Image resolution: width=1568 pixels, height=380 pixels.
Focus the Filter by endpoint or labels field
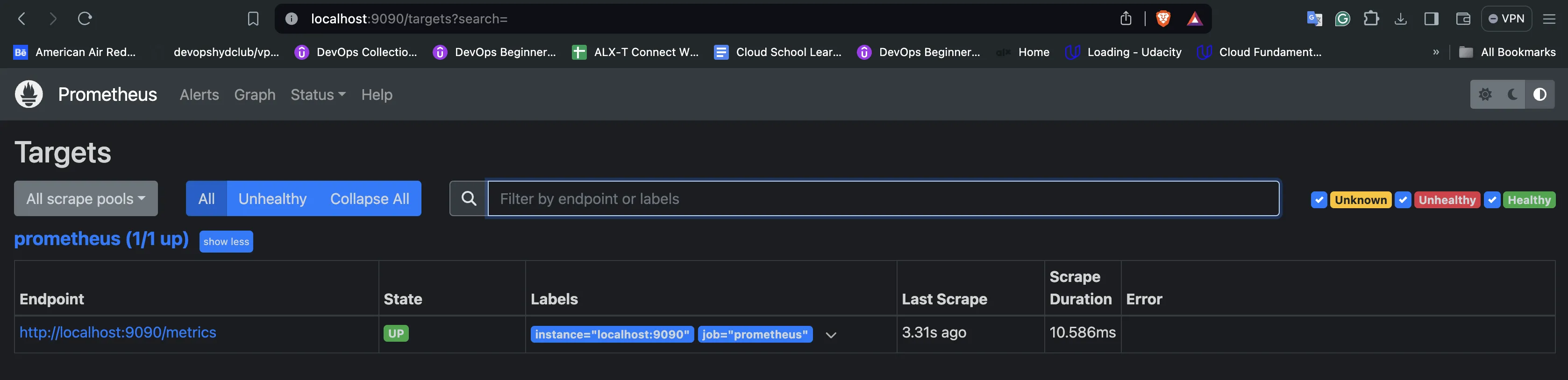click(x=883, y=198)
